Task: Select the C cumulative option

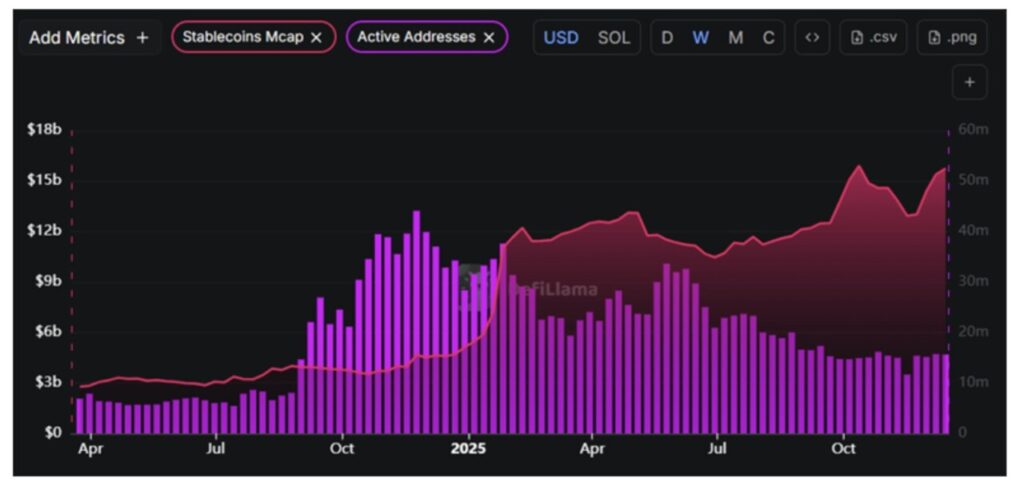Action: coord(768,37)
